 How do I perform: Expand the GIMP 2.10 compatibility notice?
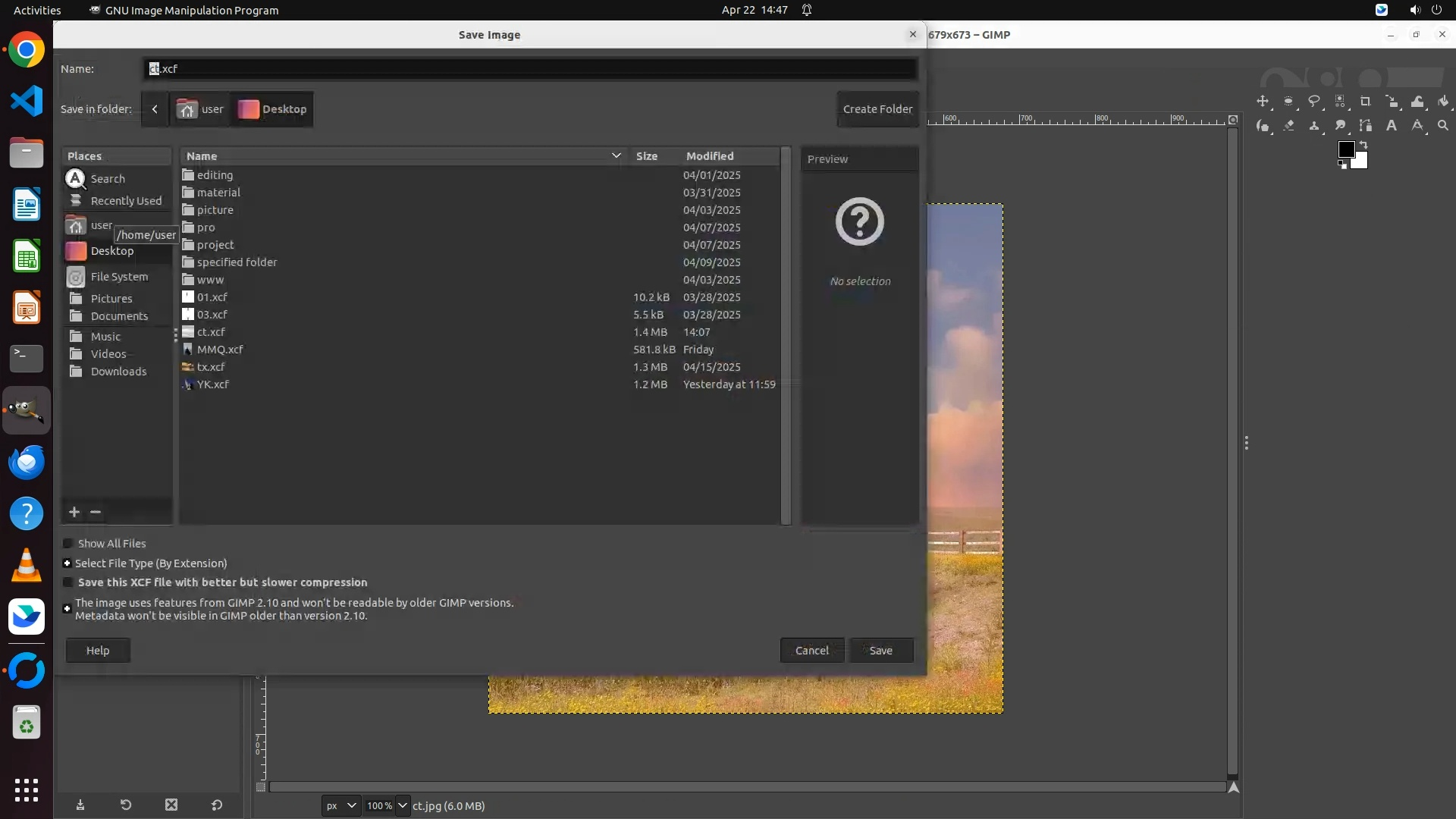[x=67, y=609]
